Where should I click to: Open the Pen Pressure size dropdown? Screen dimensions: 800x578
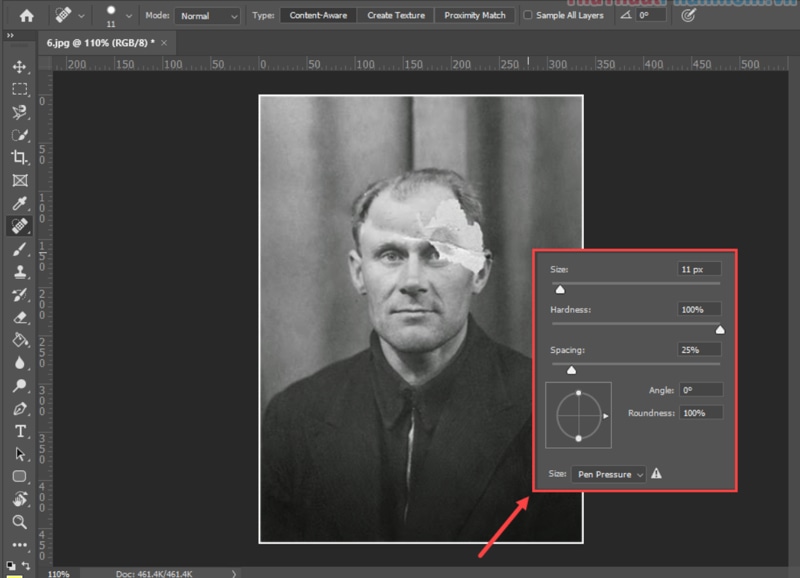coord(607,475)
